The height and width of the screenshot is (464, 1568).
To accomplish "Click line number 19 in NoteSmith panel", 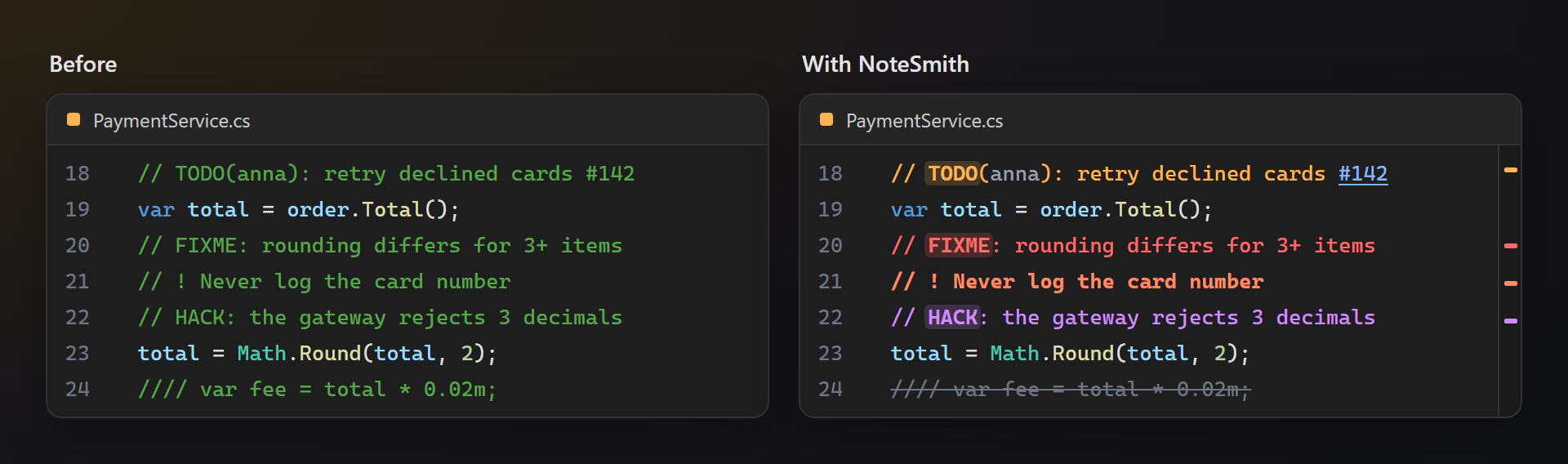I will pos(831,210).
